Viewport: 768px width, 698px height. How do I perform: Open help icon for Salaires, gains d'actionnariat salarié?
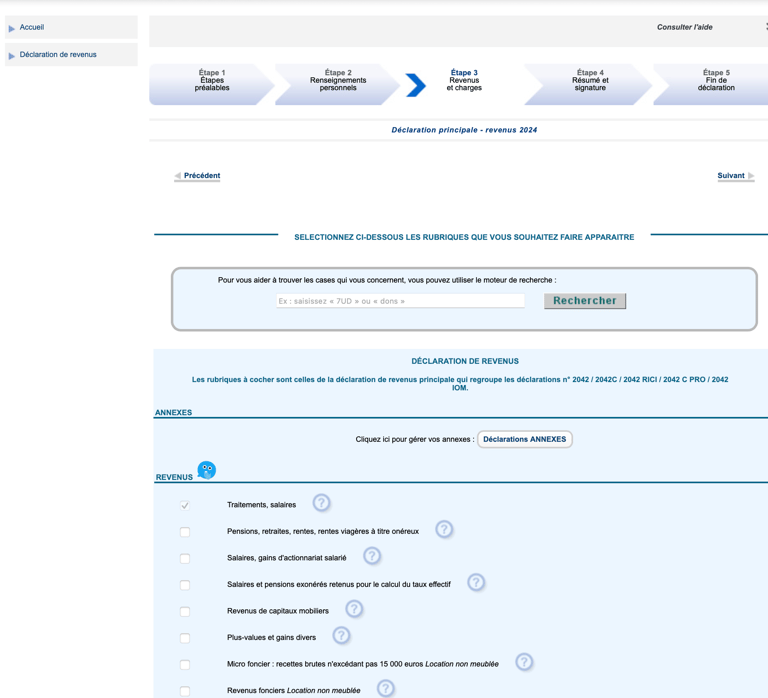372,556
